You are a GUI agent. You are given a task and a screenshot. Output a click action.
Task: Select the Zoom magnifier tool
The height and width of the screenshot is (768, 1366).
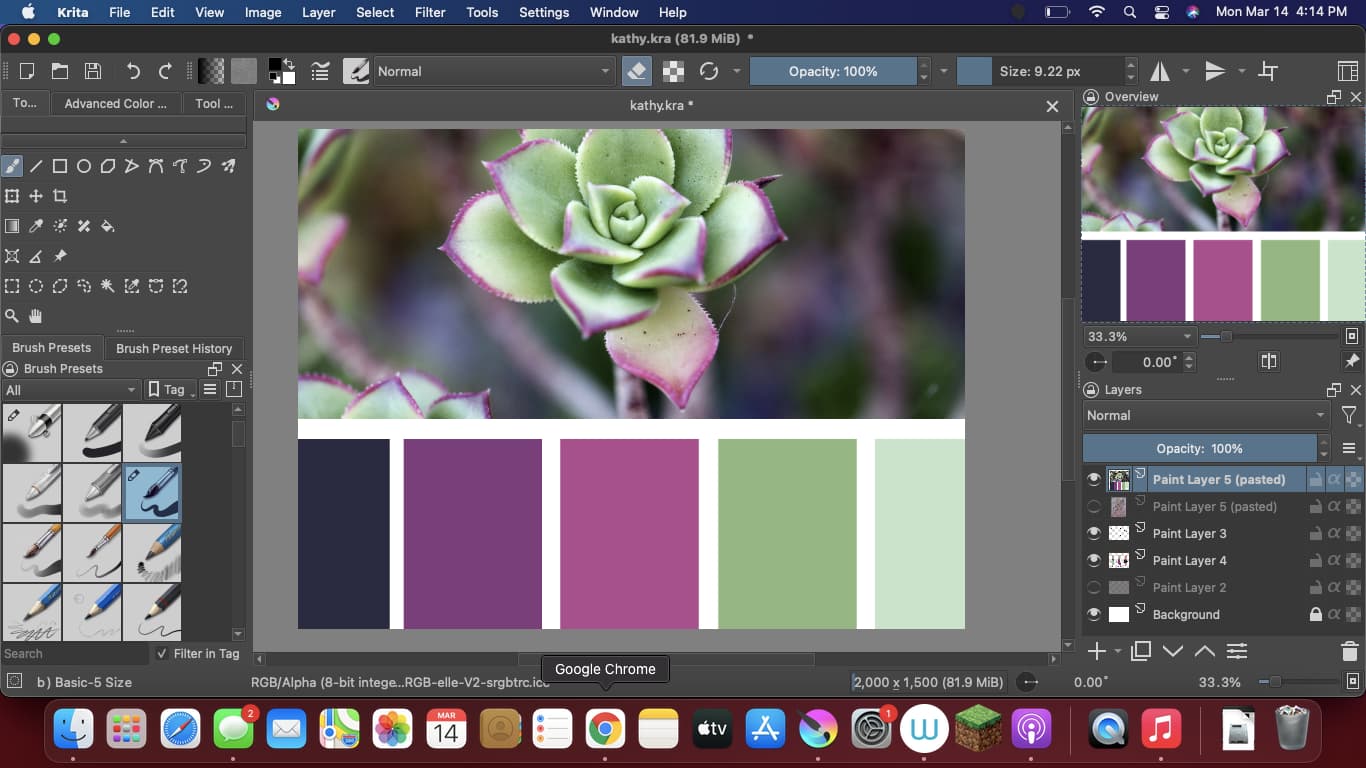coord(12,316)
